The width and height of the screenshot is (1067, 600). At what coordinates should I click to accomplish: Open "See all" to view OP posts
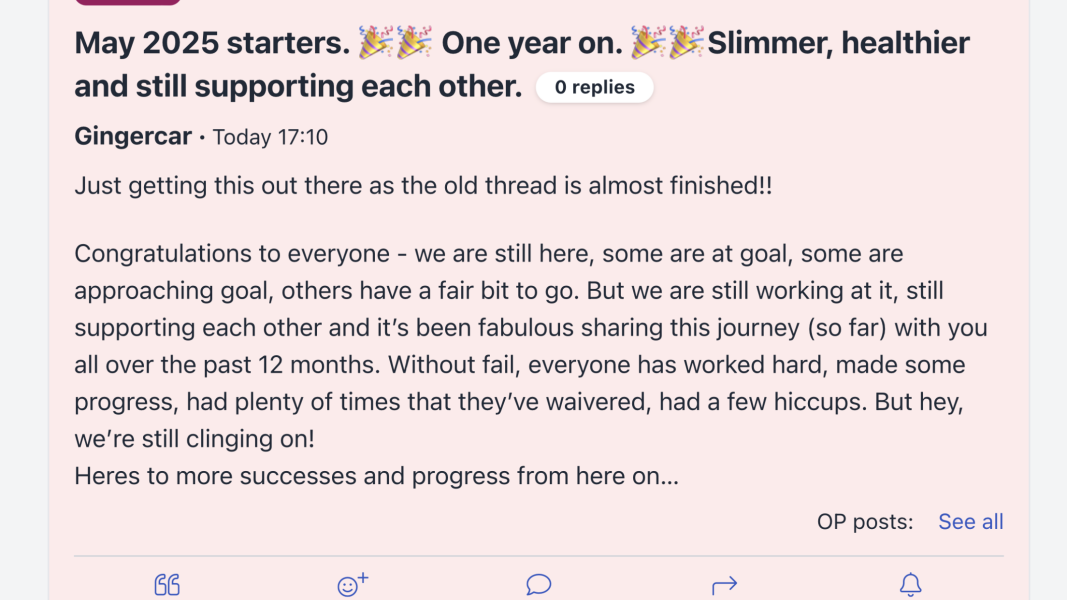tap(969, 521)
